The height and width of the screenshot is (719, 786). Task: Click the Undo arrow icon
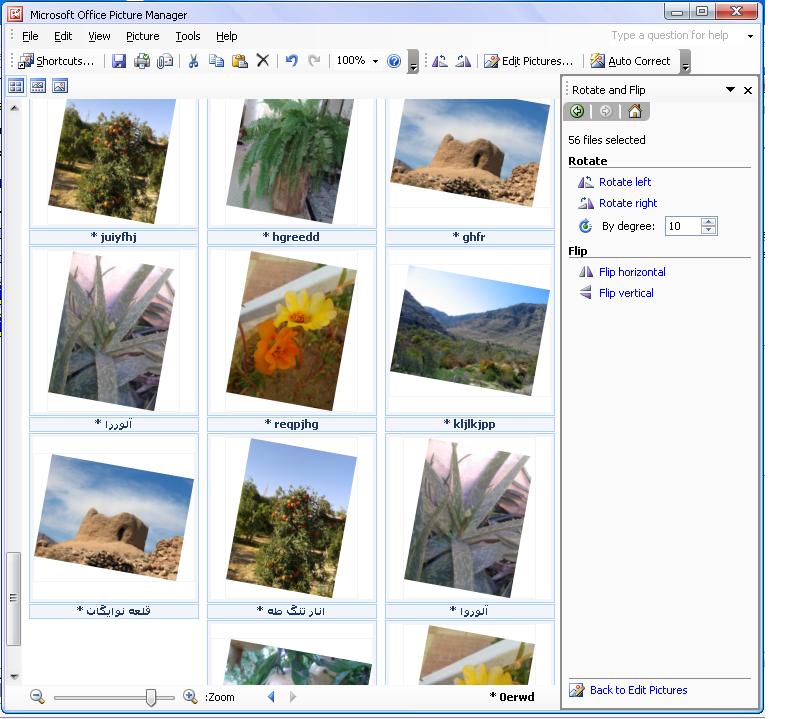pos(291,61)
